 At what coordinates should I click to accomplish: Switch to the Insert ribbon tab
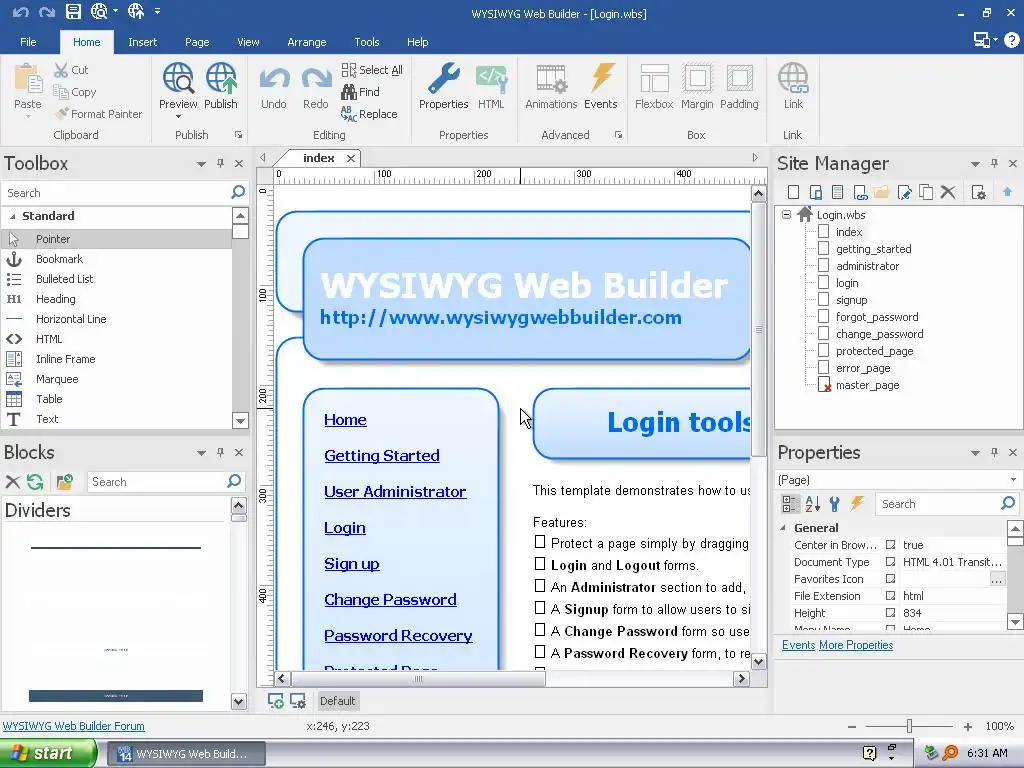(x=142, y=42)
